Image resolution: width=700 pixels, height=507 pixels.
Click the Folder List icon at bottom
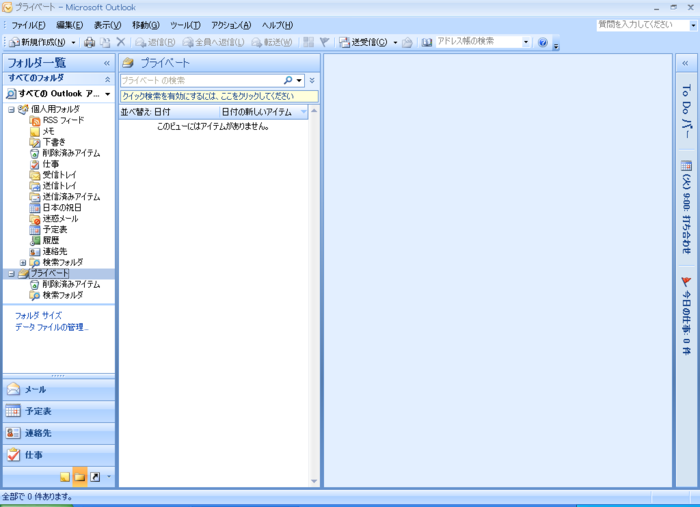tap(80, 477)
